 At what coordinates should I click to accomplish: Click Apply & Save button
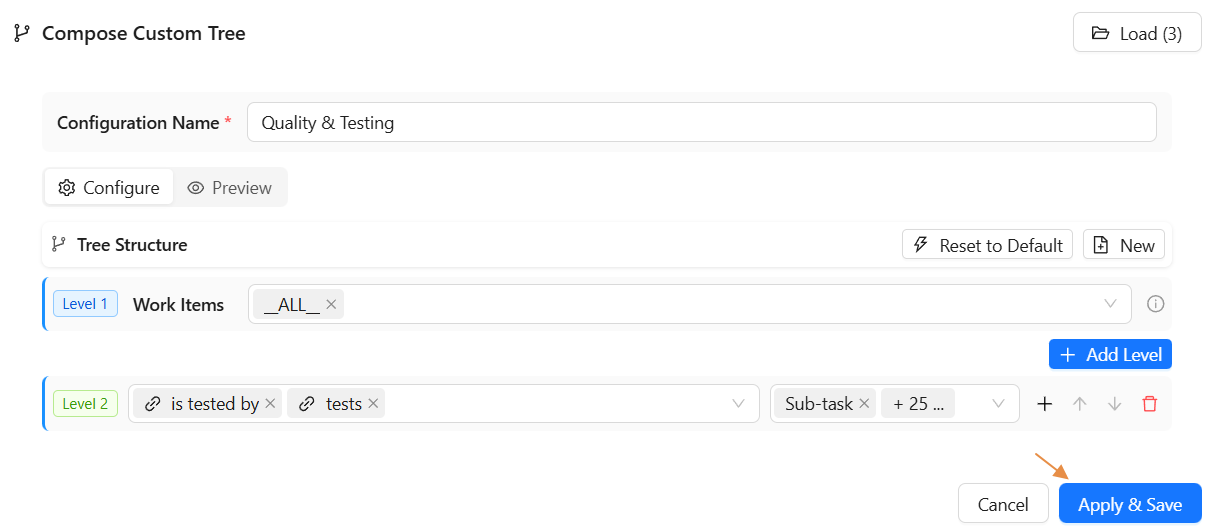tap(1130, 505)
